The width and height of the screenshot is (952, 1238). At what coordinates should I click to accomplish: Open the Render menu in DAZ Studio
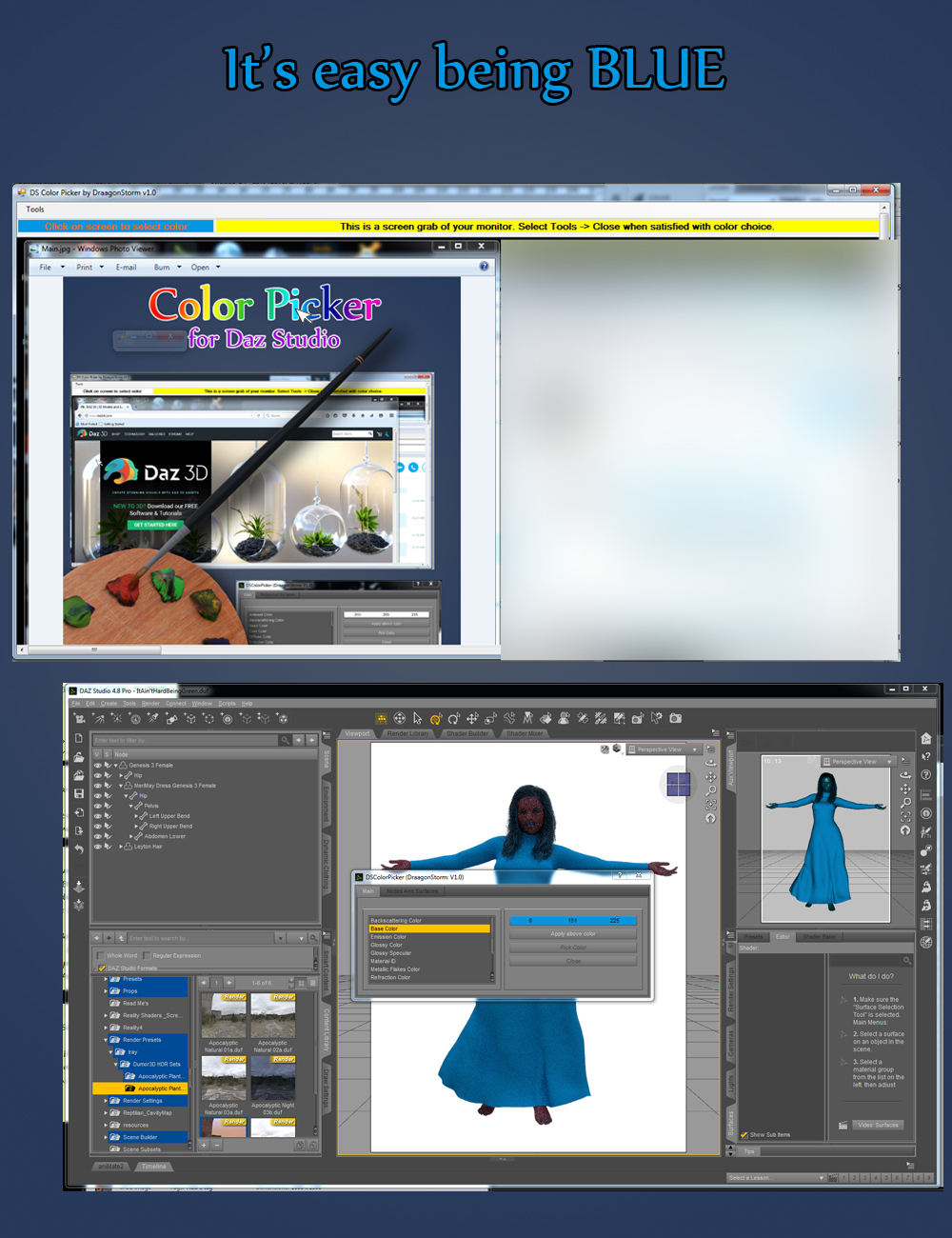(150, 704)
